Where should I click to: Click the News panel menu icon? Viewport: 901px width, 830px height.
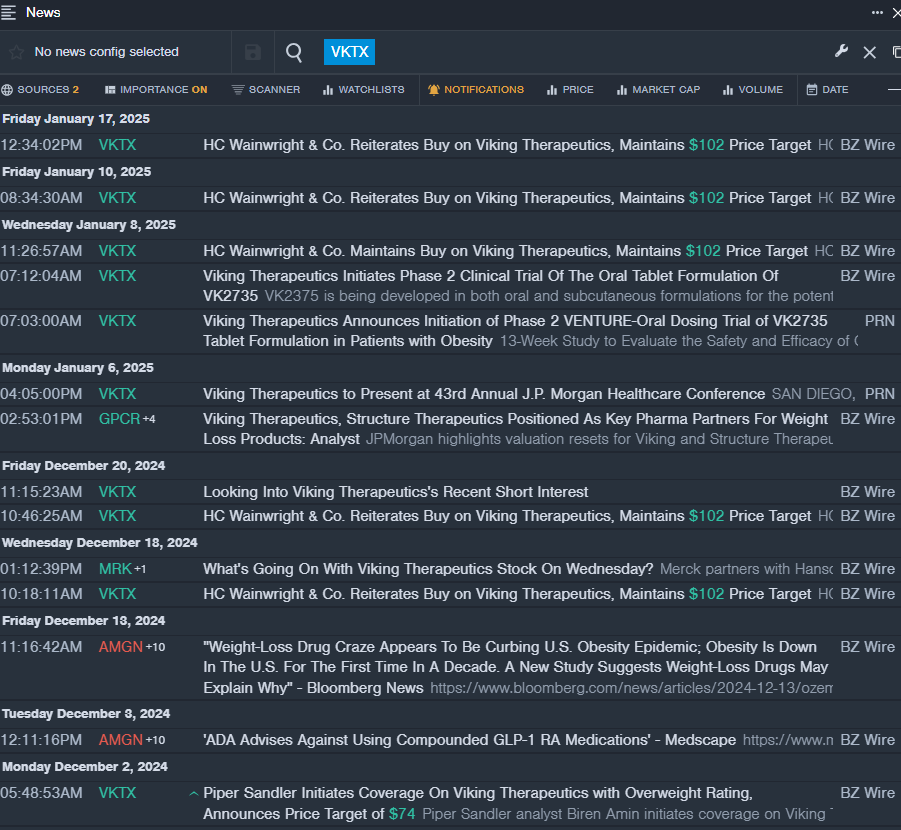click(9, 12)
